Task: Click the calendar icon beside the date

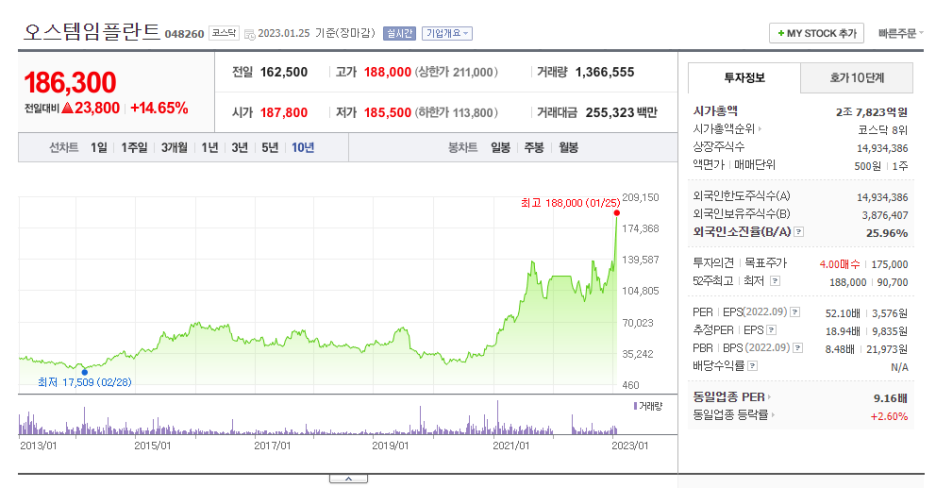Action: click(250, 34)
